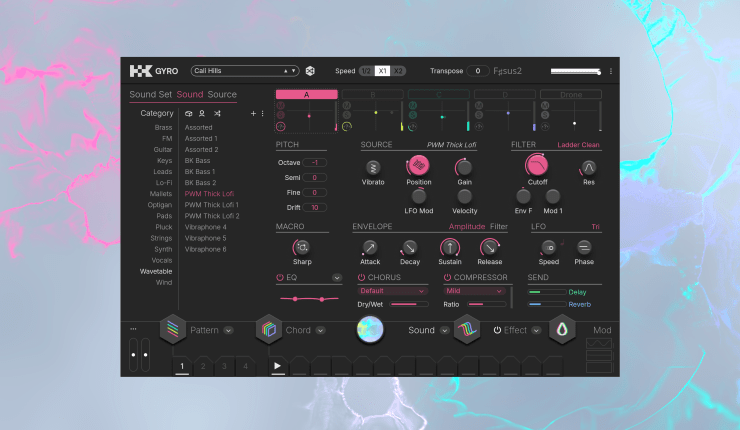Screen dimensions: 740x430
Task: Click the Transpose value field
Action: point(478,71)
